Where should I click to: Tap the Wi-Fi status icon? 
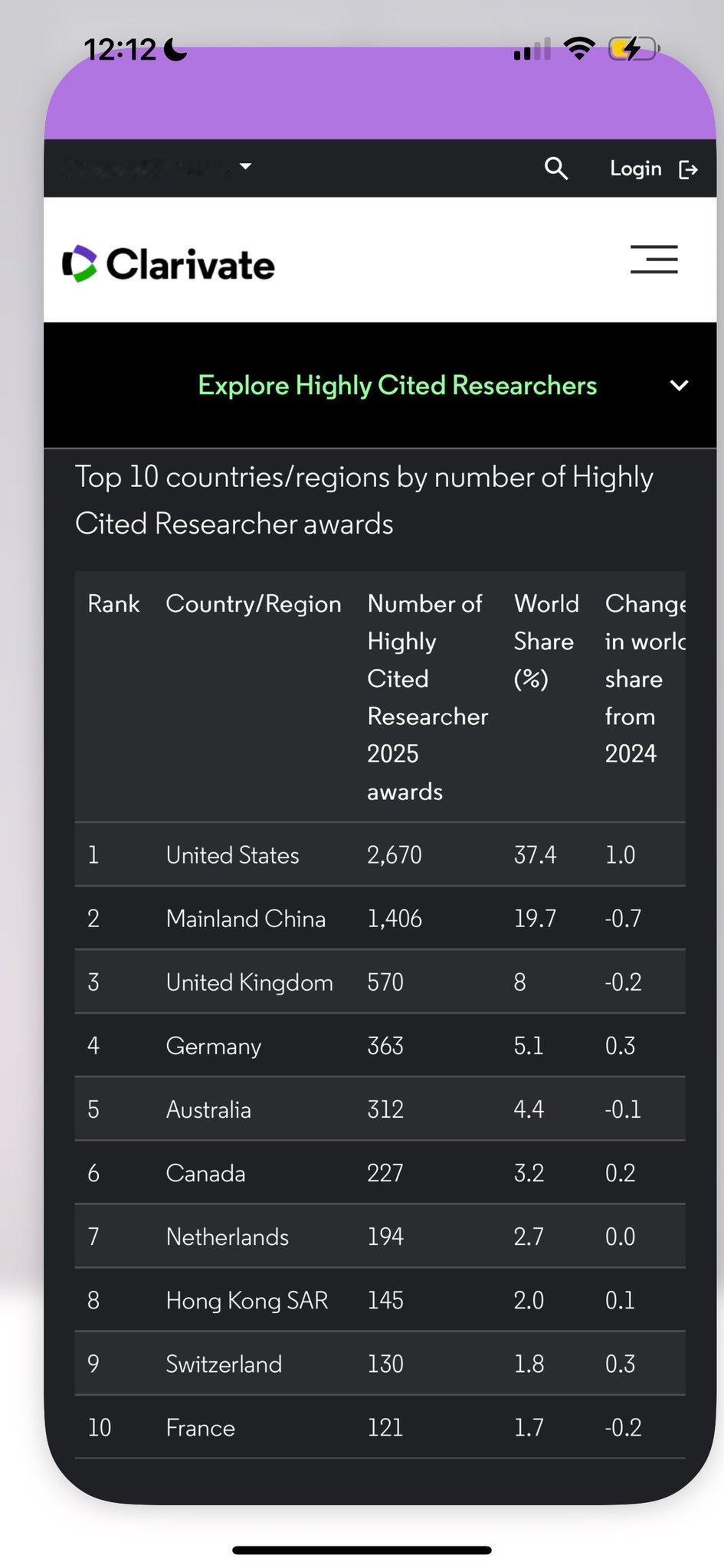point(578,50)
